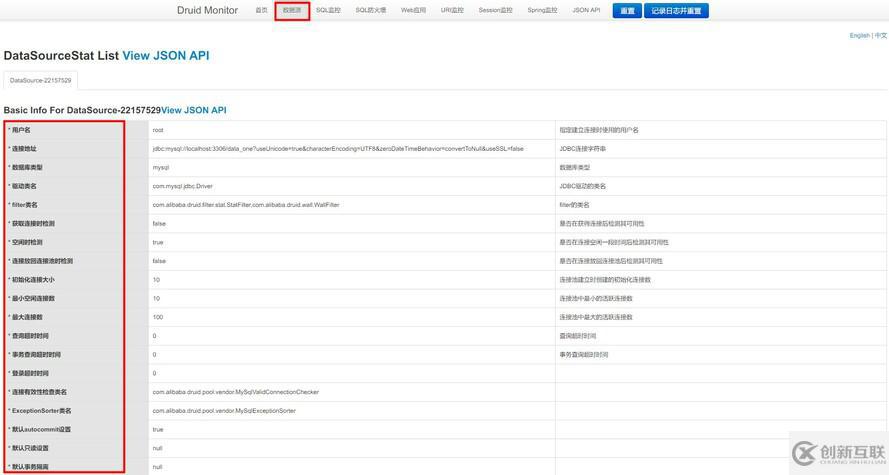Go to SQL监控 in the navbar
Screen dimensions: 889x475
click(328, 10)
